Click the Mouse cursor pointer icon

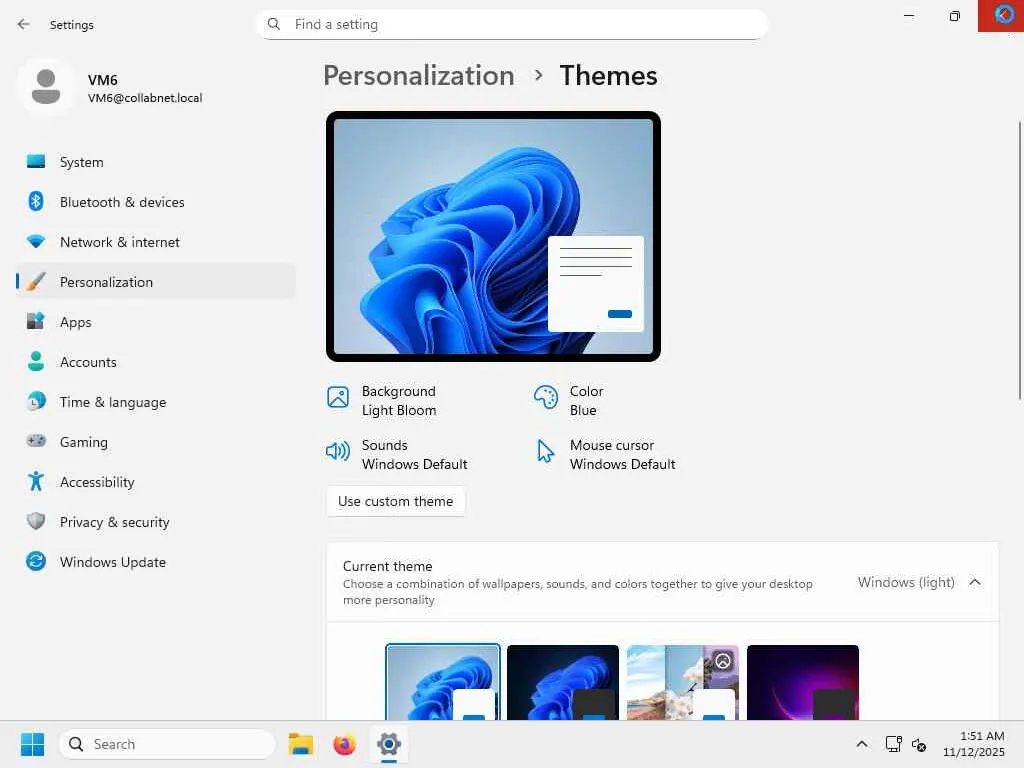point(545,451)
